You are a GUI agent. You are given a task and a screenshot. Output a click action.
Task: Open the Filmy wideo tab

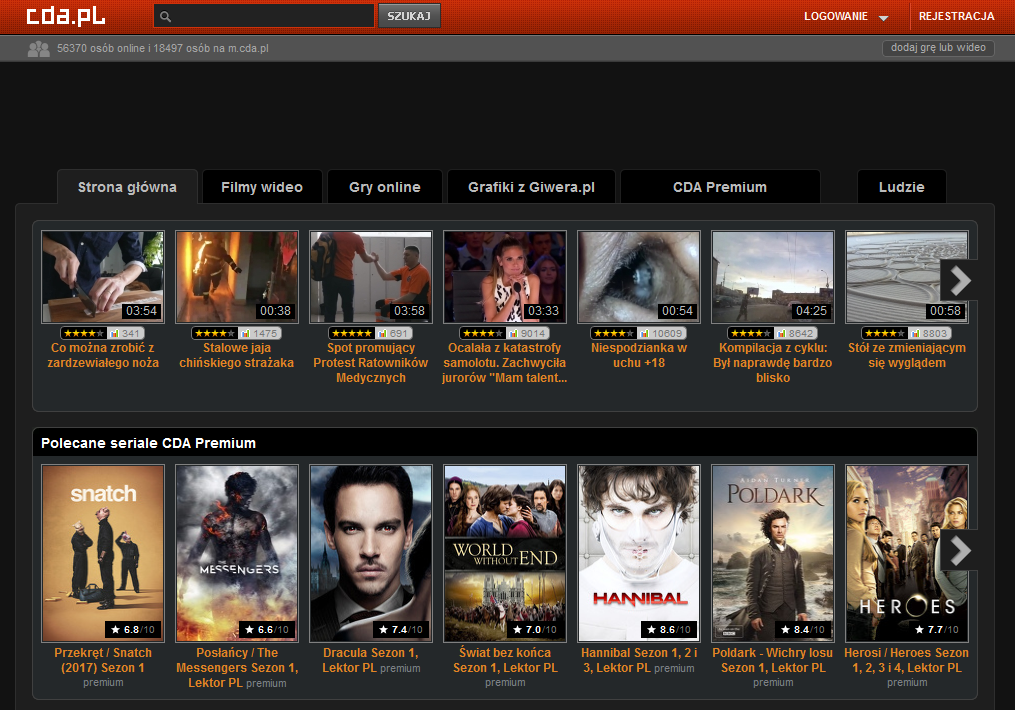pos(262,187)
